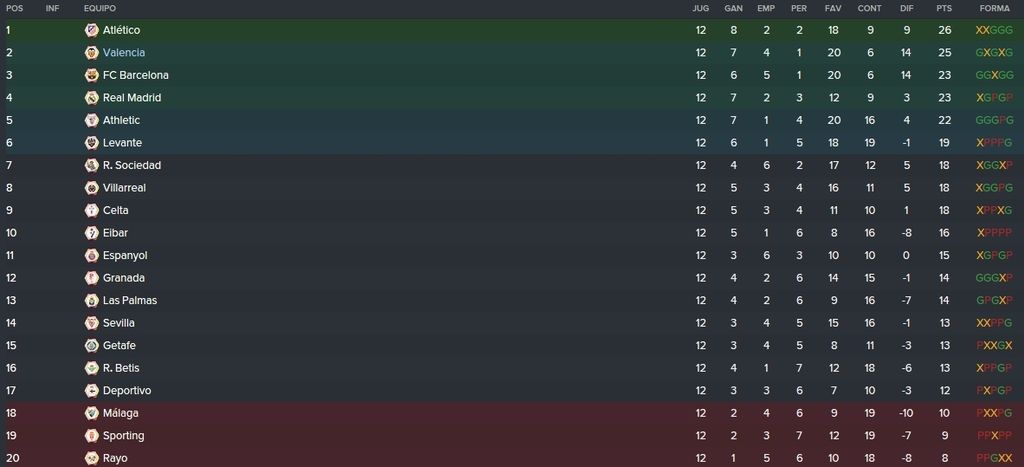Click the Valencia club crest icon
This screenshot has height=467, width=1024.
point(91,53)
